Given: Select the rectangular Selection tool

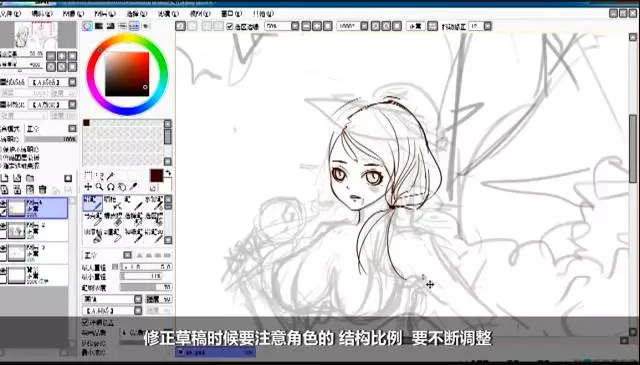Looking at the screenshot, I should point(88,176).
